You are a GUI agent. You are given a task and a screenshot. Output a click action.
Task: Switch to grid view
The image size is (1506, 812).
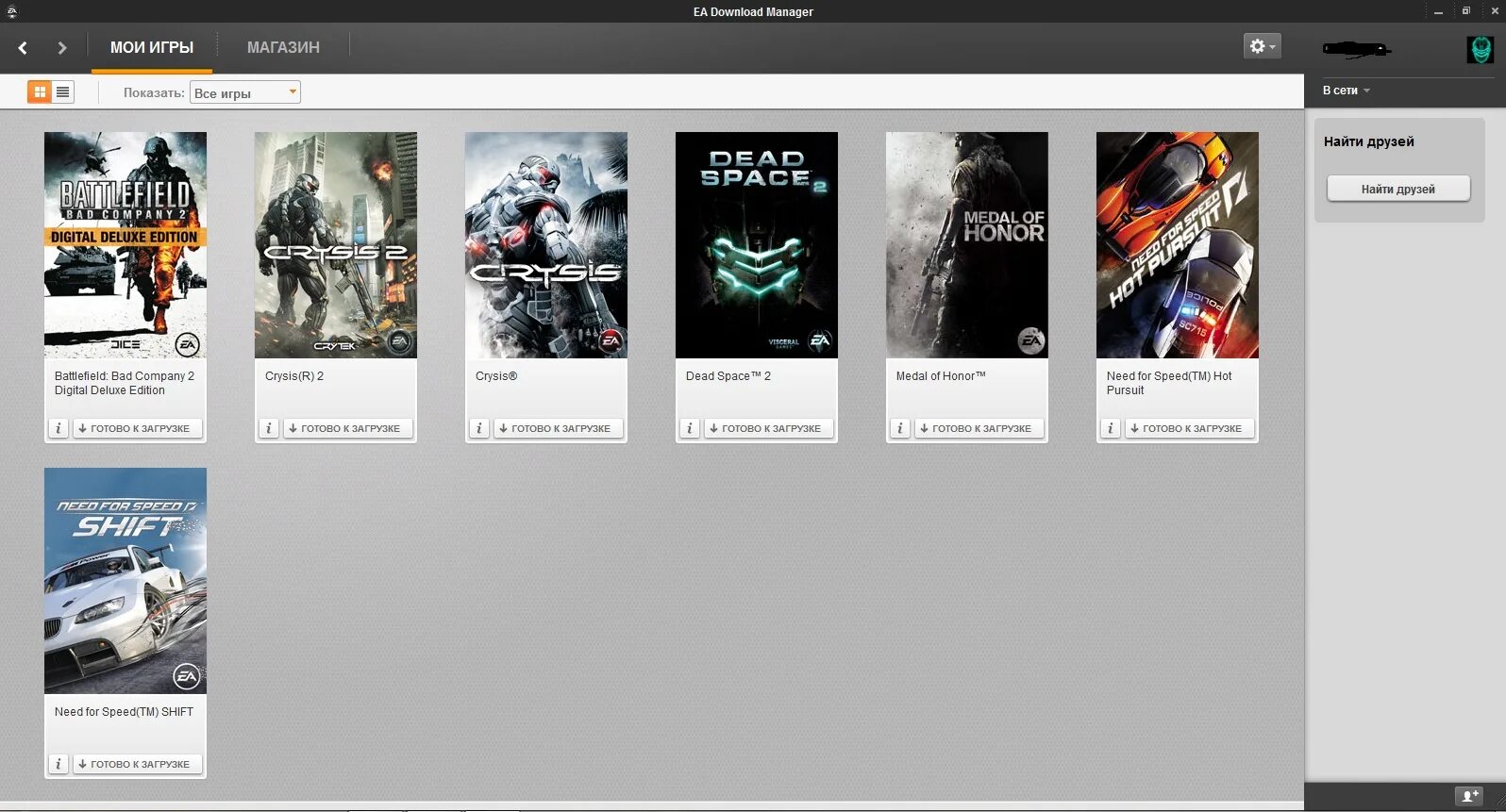point(40,91)
